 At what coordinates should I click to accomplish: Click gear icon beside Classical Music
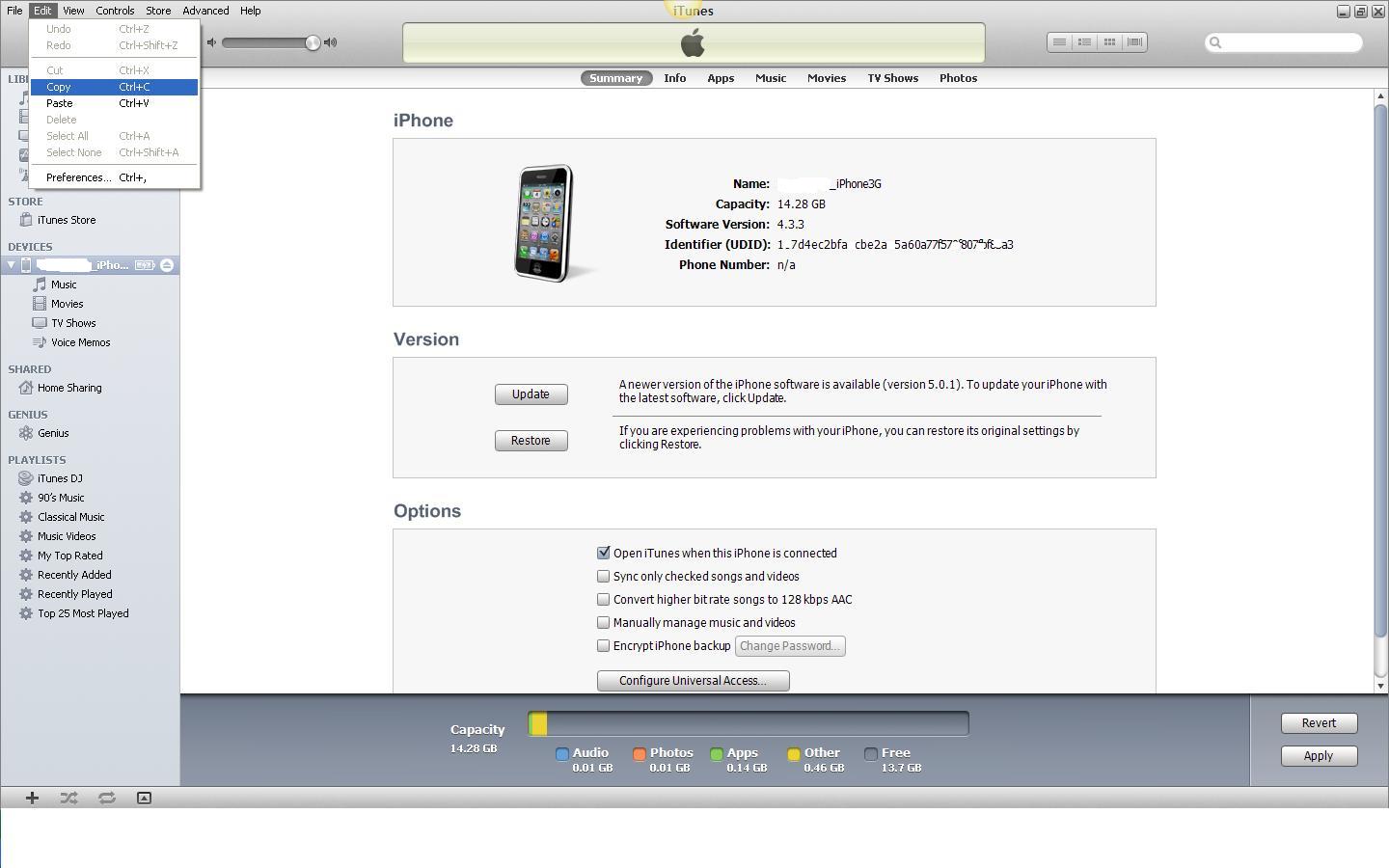click(x=26, y=517)
